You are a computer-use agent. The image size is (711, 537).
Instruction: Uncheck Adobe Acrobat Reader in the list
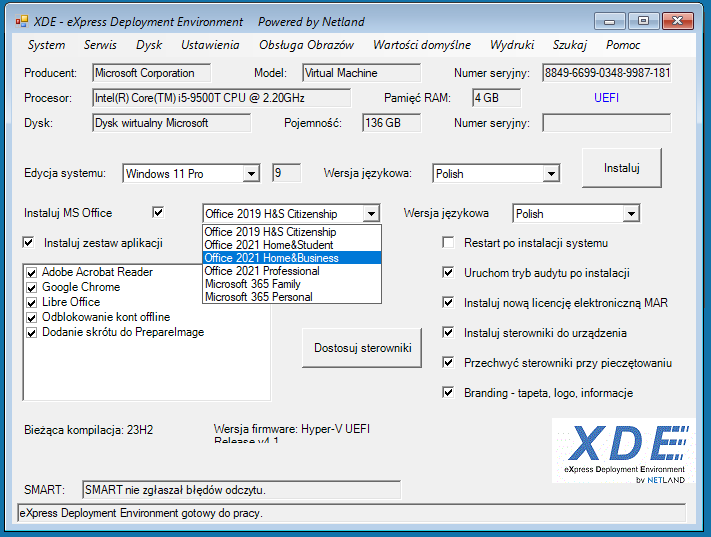(x=32, y=272)
